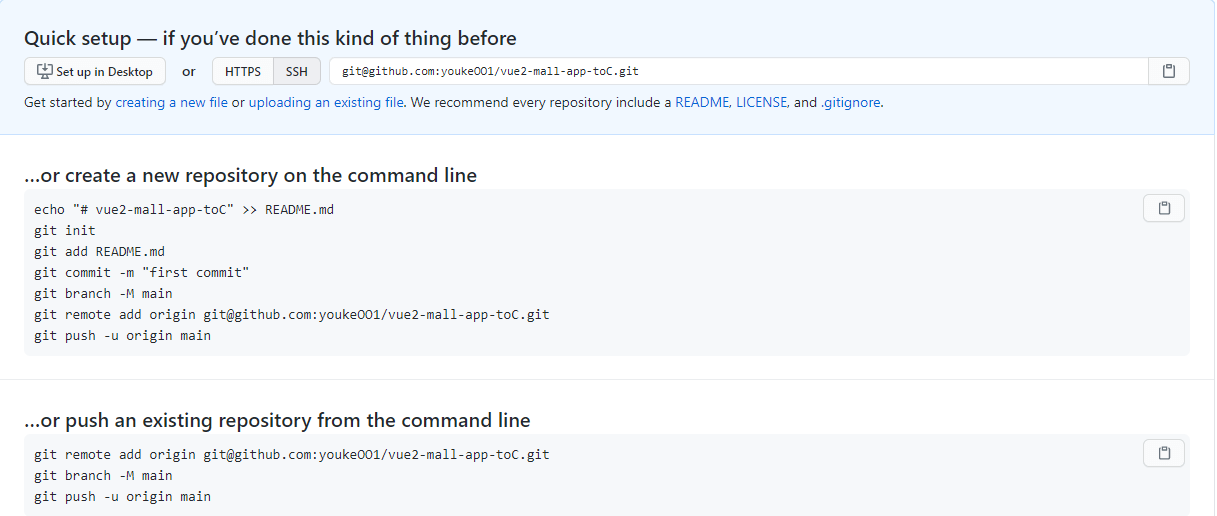Viewport: 1217px width, 516px height.
Task: Select the SSH protocol option
Action: tap(297, 71)
